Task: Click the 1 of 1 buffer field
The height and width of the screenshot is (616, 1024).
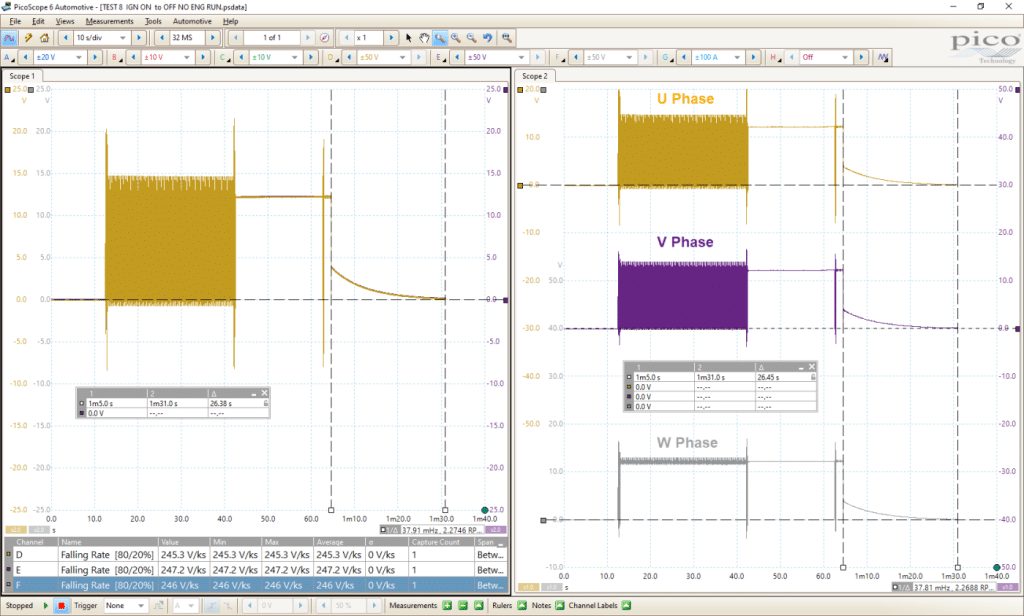Action: pos(272,38)
